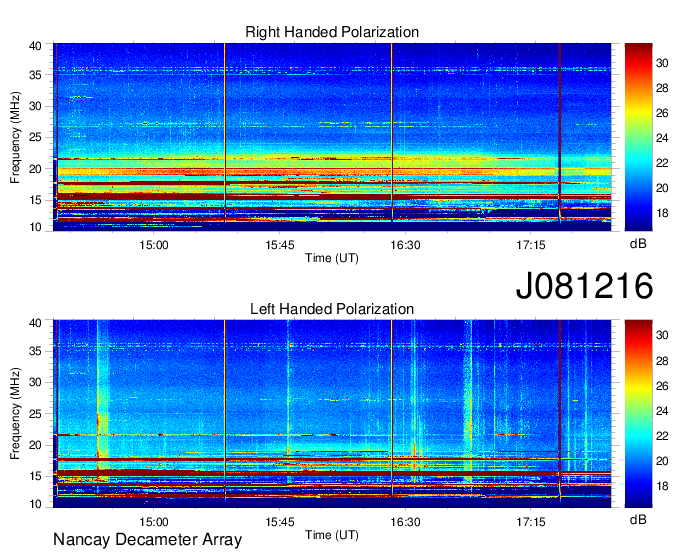Click the 15:45 tick label on bottom plot
Image resolution: width=680 pixels, height=552 pixels.
(x=280, y=522)
